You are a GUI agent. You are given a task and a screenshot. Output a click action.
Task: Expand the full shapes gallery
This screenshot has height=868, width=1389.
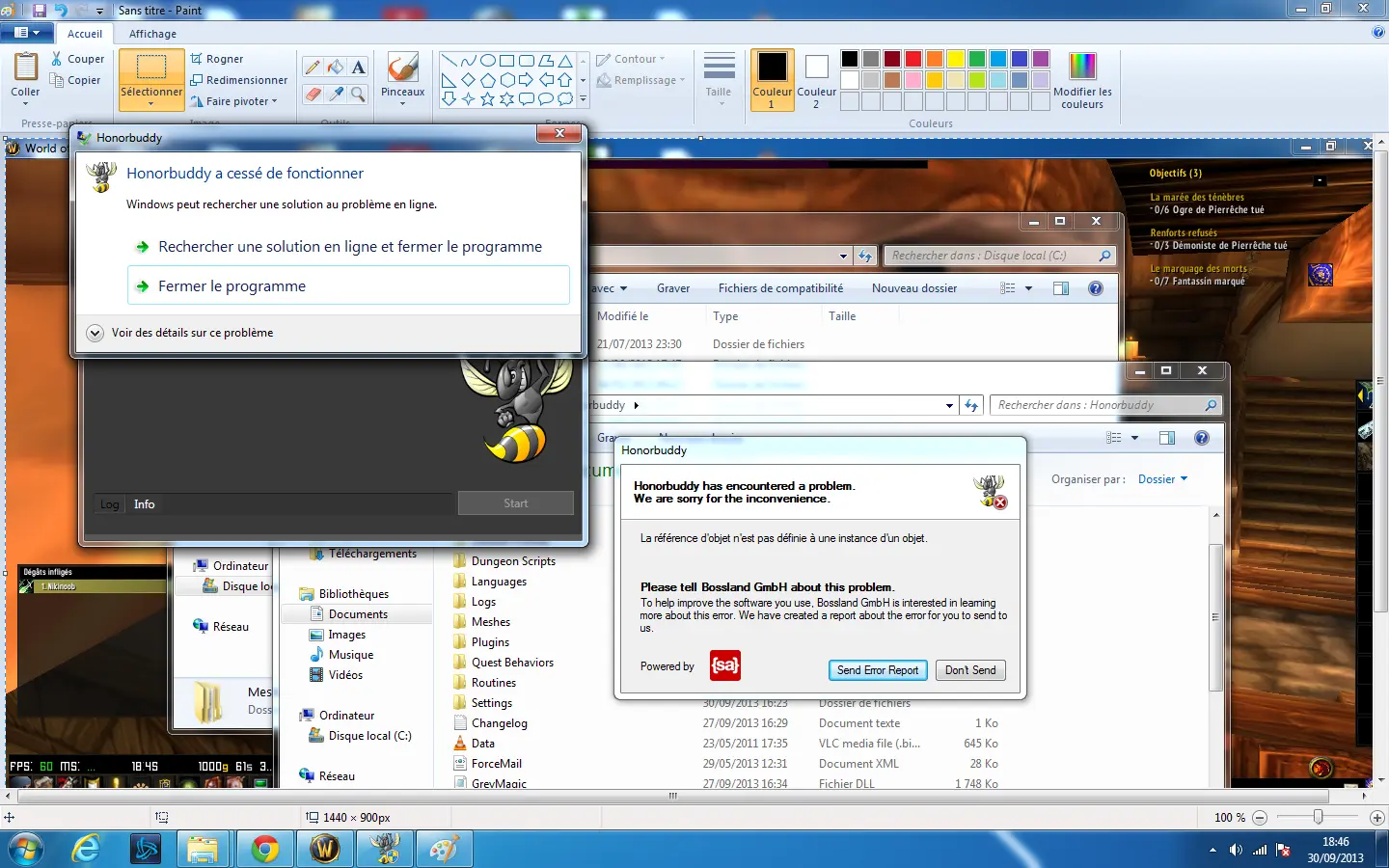583,98
